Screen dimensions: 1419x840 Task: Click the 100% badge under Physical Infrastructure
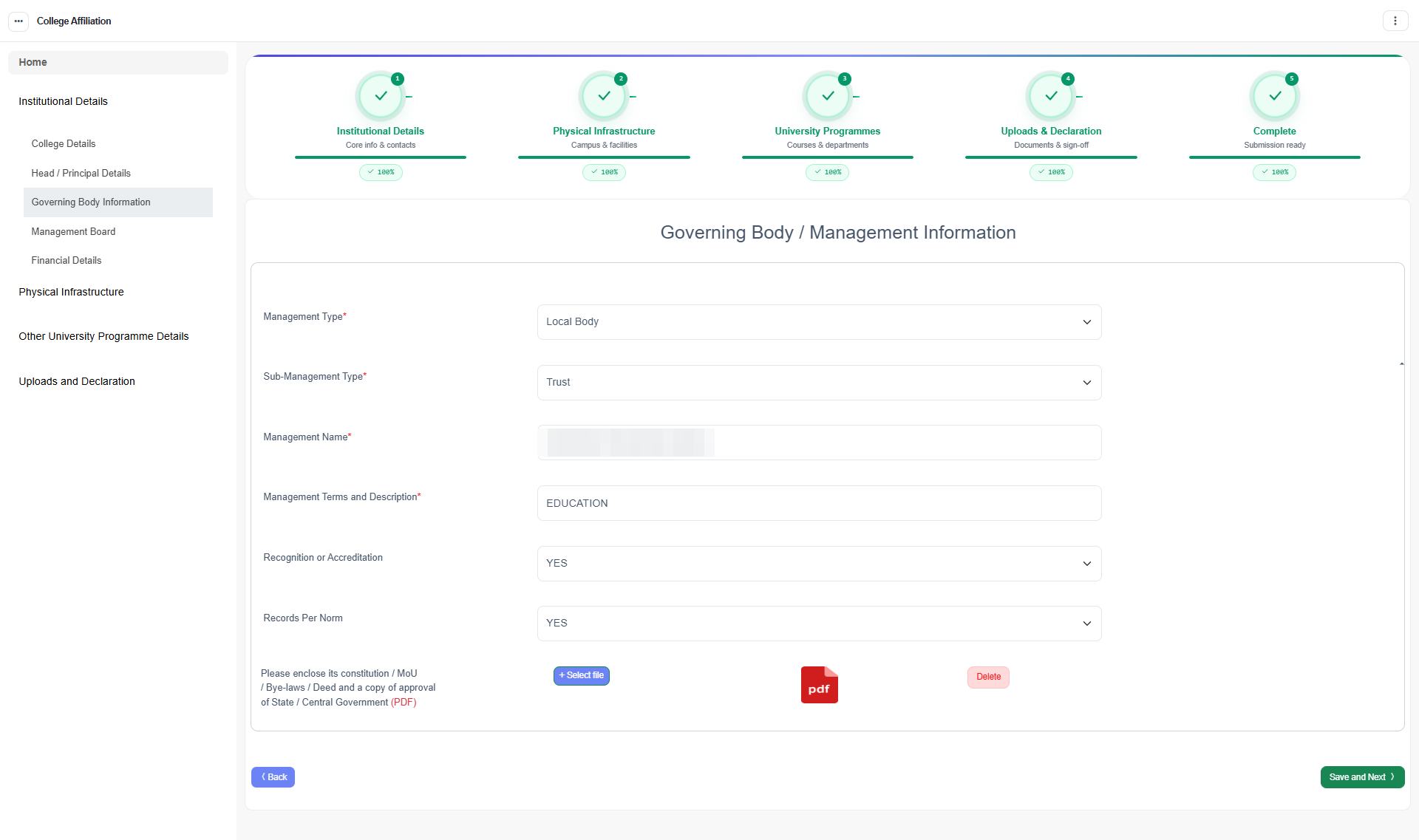[604, 172]
